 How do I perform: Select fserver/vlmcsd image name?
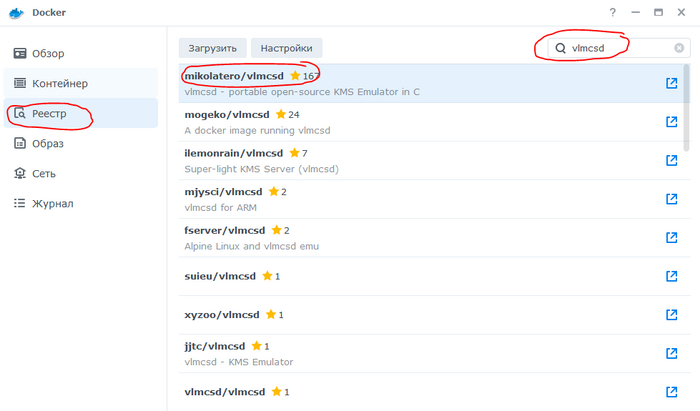coord(225,230)
